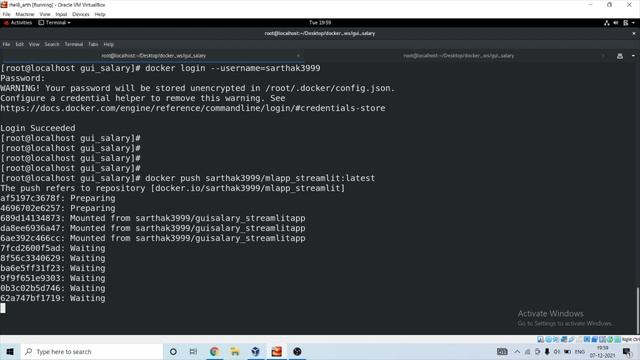Click '6ae392c466cc: Mounted from' line

coord(153,238)
